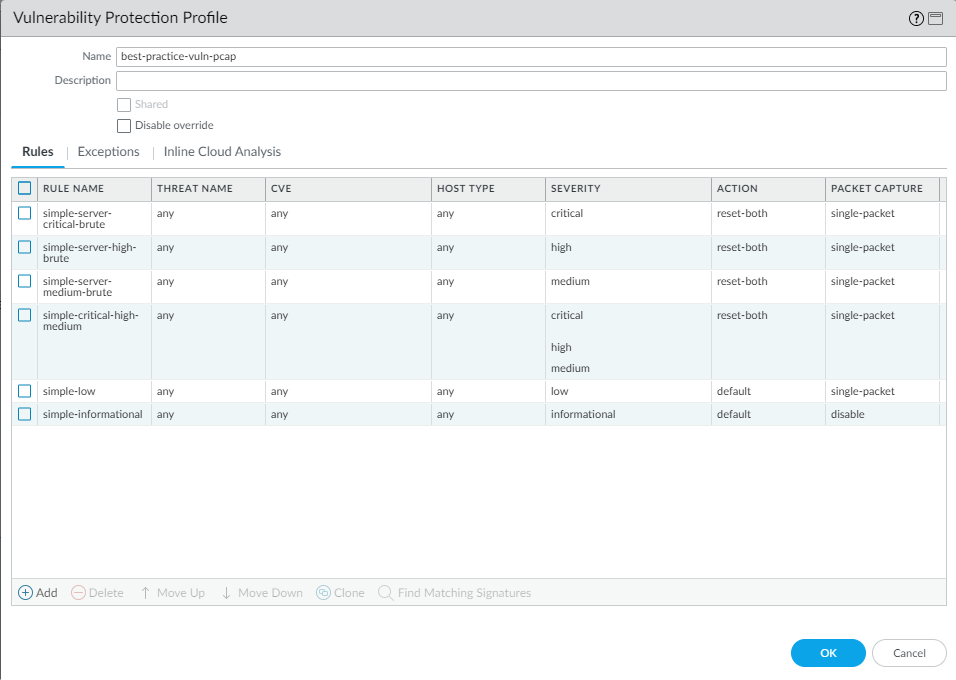Viewport: 956px width, 680px height.
Task: Sort by Severity column header
Action: click(575, 188)
